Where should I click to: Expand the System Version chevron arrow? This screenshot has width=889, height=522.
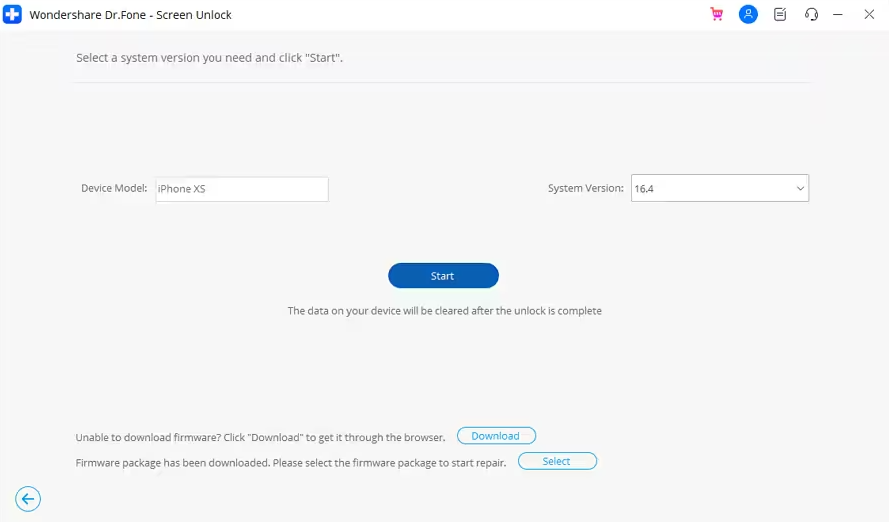pyautogui.click(x=800, y=188)
